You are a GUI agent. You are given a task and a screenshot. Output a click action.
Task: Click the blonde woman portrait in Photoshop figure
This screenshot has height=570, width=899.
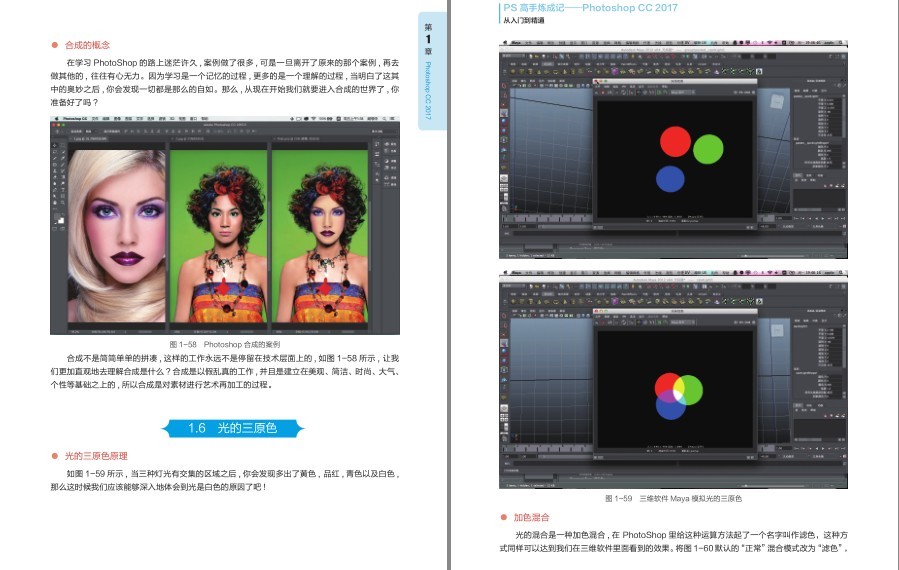(x=117, y=236)
